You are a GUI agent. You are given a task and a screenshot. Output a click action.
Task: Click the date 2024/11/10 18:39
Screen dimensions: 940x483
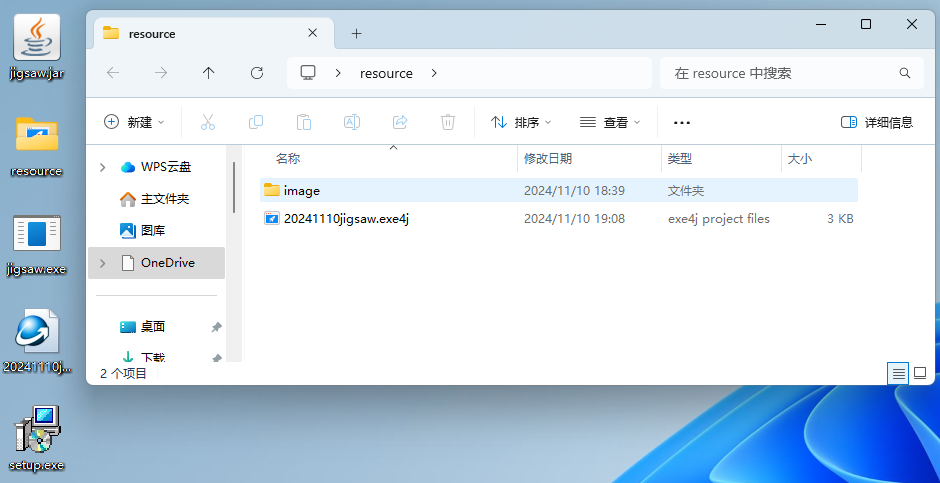click(574, 191)
